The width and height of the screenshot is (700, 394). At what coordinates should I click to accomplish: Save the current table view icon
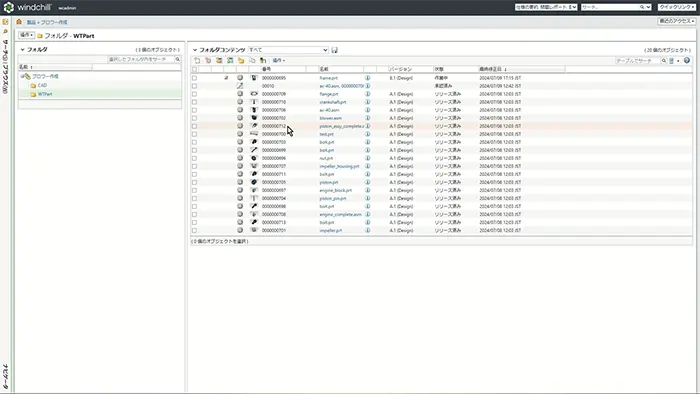click(x=334, y=50)
